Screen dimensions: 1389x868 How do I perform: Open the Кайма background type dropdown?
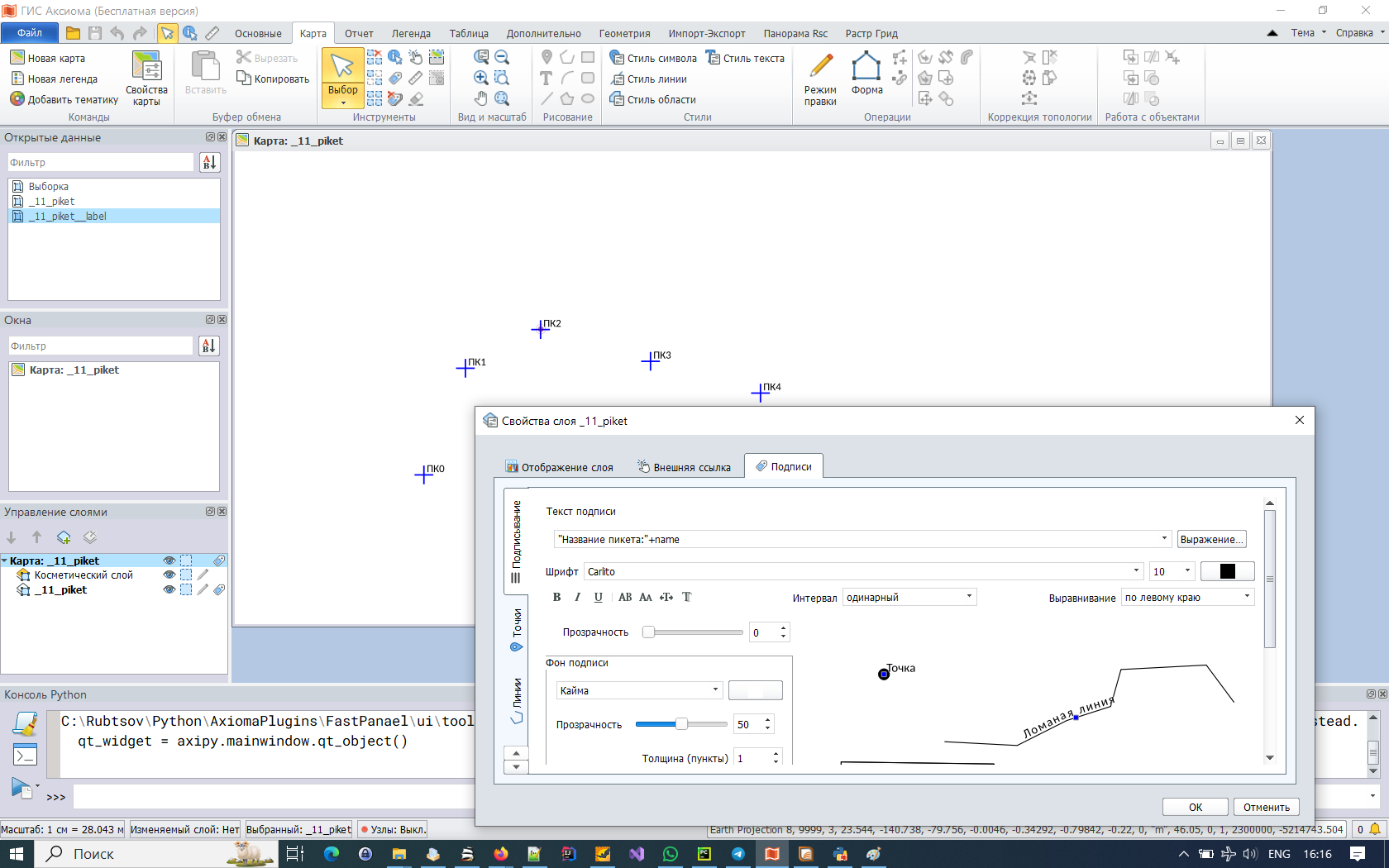[x=715, y=690]
